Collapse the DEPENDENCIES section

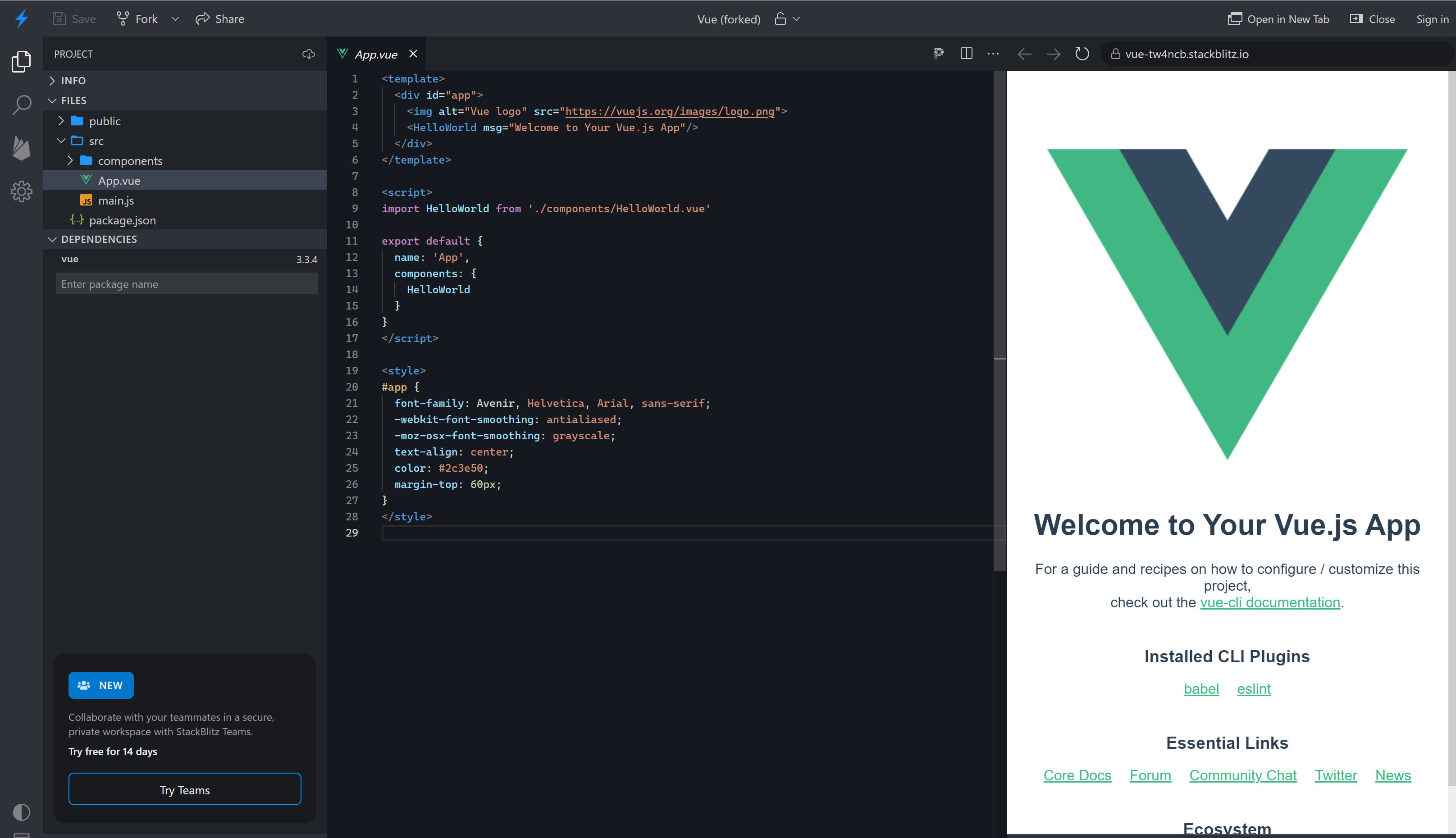185,239
